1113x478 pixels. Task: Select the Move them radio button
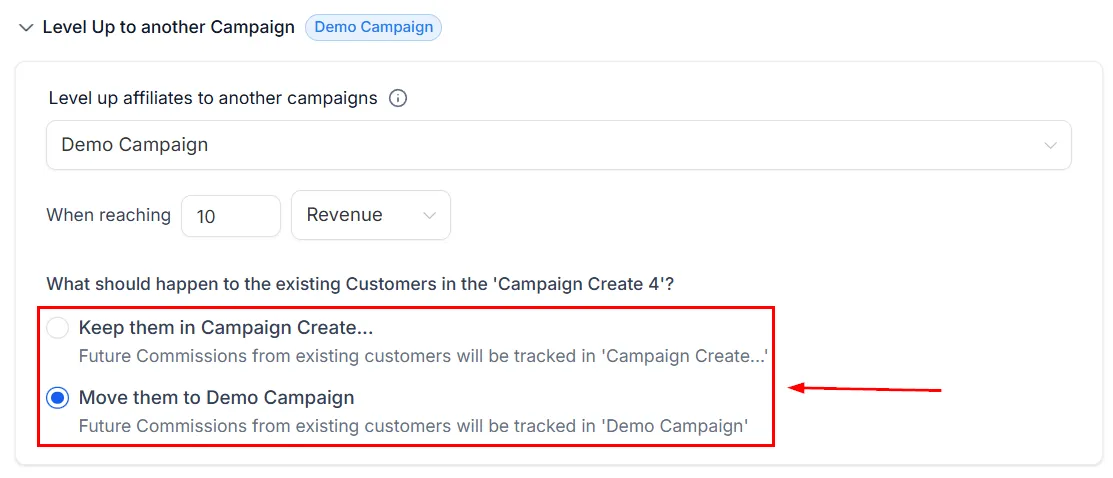click(57, 398)
